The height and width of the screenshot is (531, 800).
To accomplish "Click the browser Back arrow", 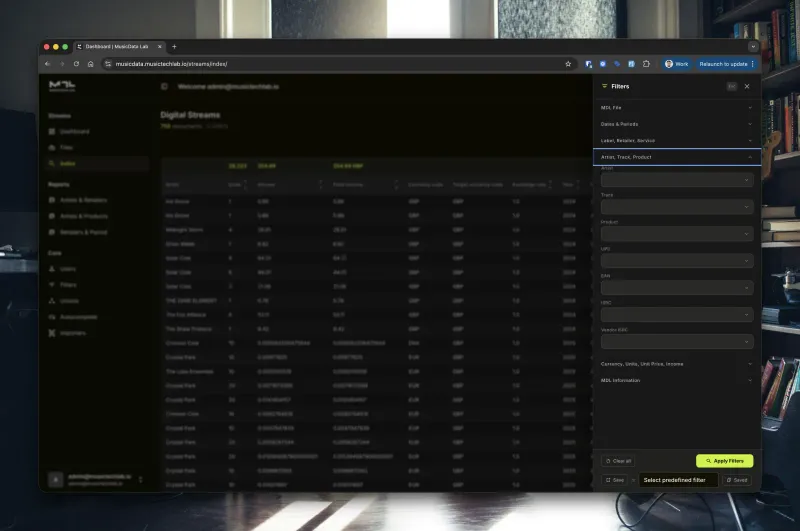I will pyautogui.click(x=47, y=64).
